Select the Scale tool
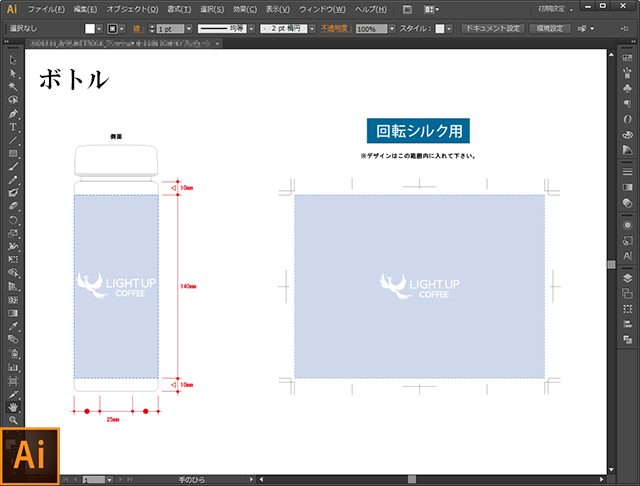Viewport: 640px width, 486px height. pyautogui.click(x=13, y=233)
